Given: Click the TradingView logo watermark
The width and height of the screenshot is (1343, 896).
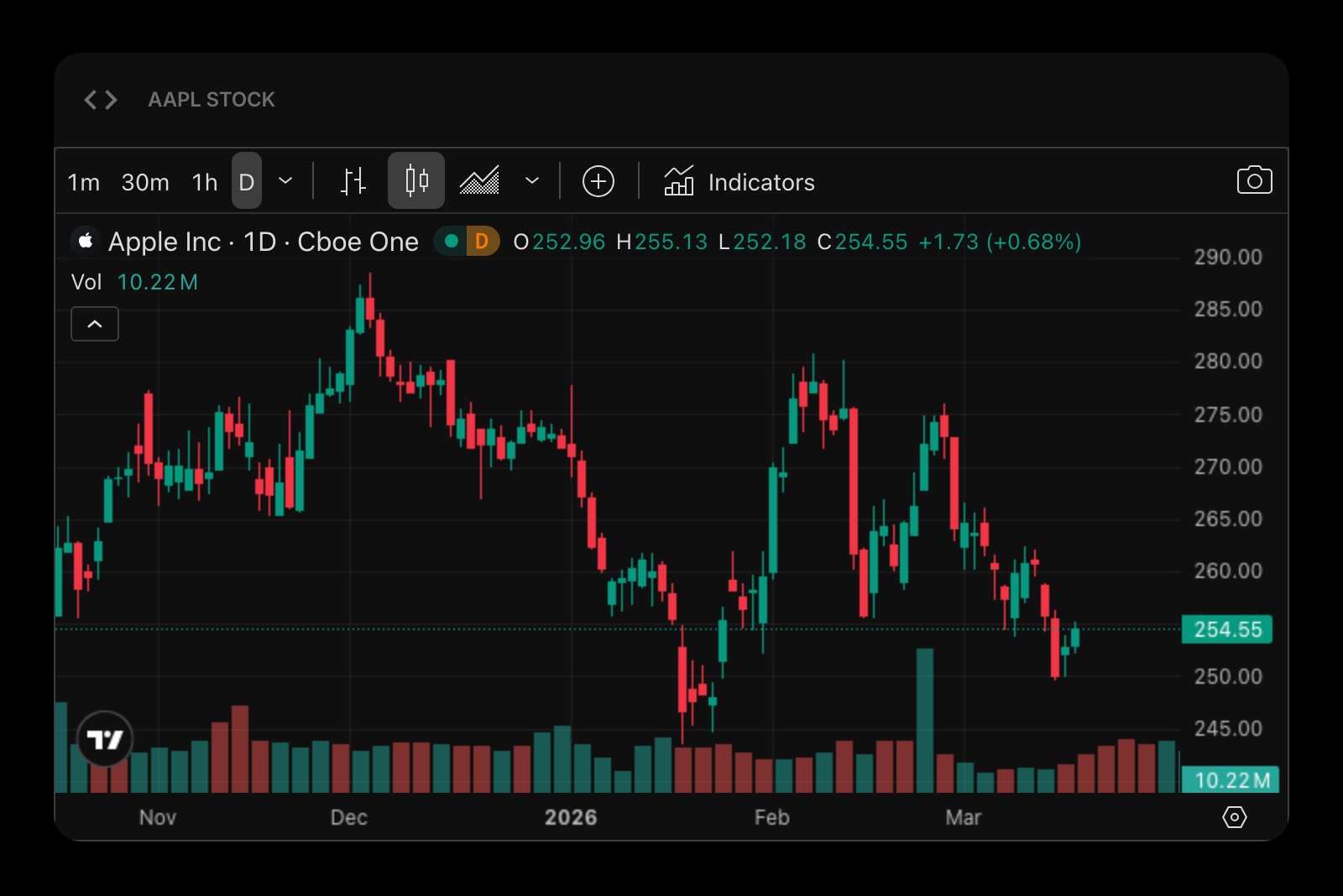Looking at the screenshot, I should tap(104, 739).
